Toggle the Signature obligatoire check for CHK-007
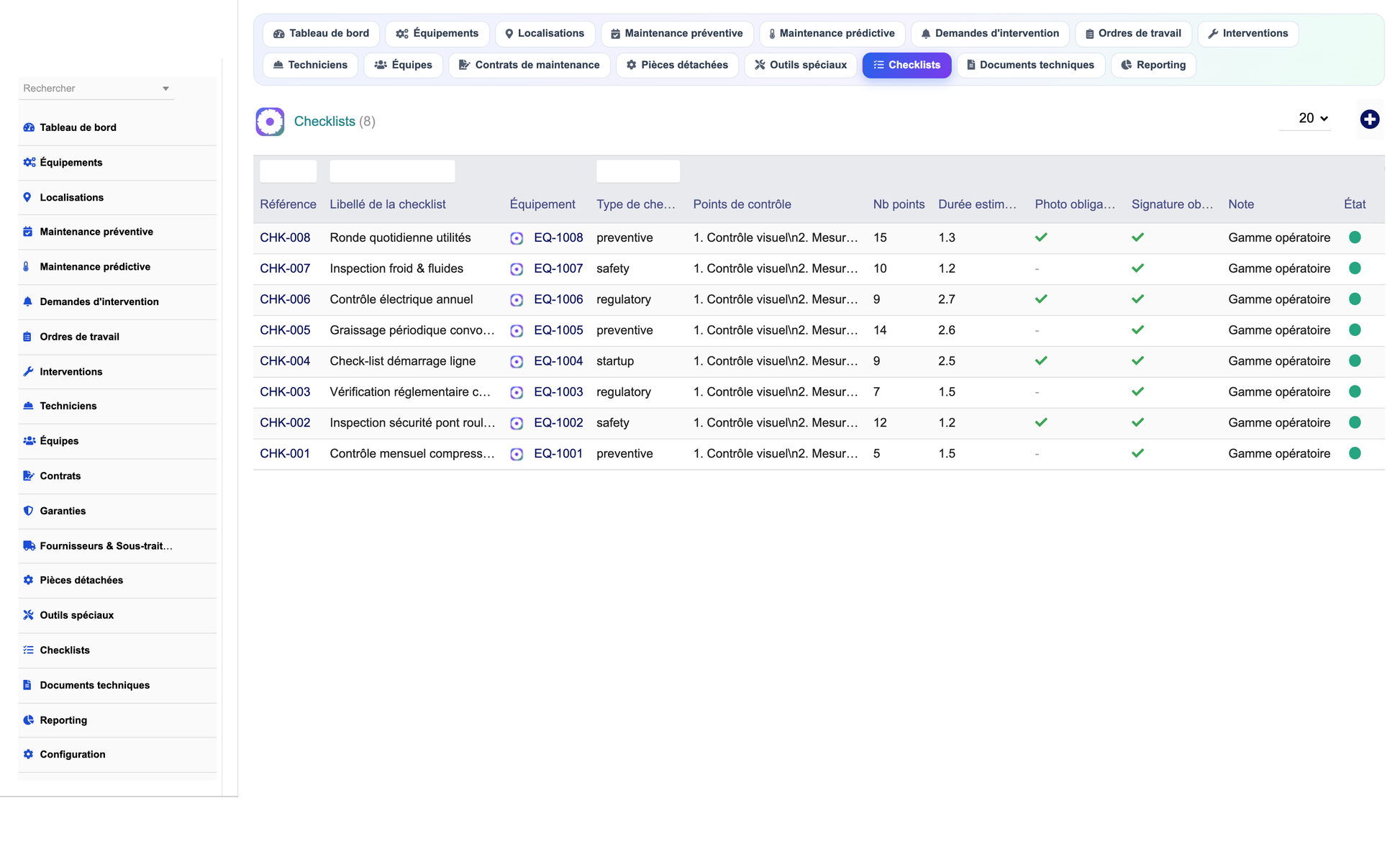 (x=1137, y=268)
